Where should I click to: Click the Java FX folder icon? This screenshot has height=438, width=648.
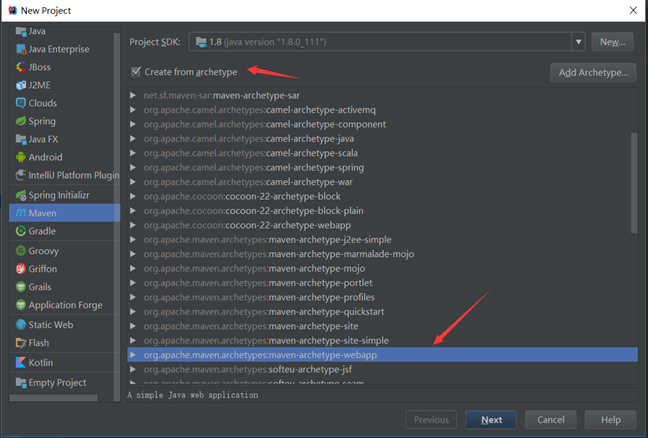21,139
